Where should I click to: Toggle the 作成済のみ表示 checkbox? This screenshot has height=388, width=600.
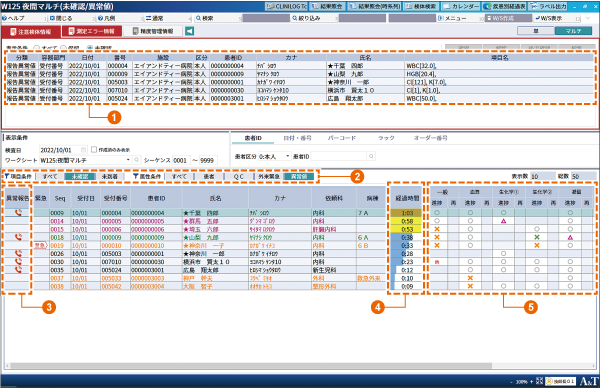(94, 150)
